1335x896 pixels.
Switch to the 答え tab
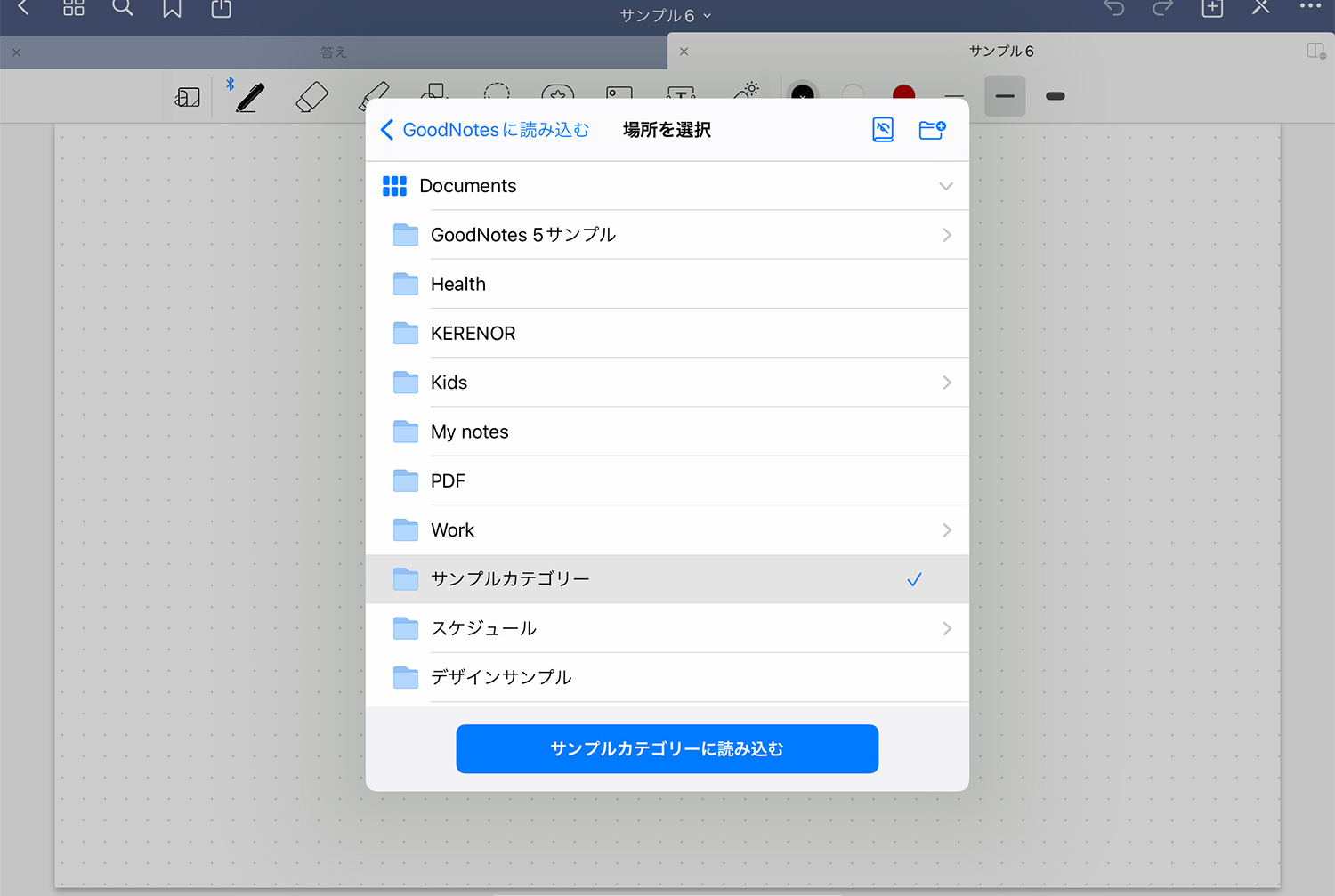(x=334, y=52)
